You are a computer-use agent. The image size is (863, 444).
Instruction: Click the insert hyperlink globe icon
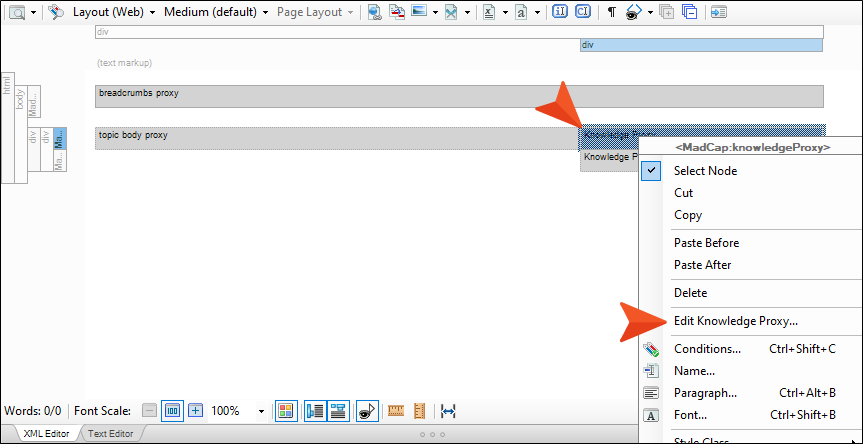coord(375,12)
